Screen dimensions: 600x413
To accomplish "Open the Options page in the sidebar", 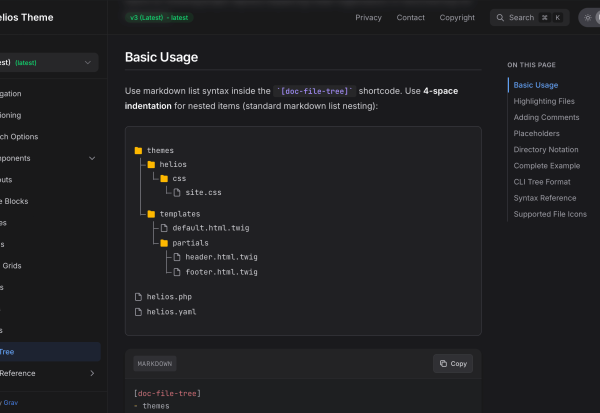I will pyautogui.click(x=19, y=137).
